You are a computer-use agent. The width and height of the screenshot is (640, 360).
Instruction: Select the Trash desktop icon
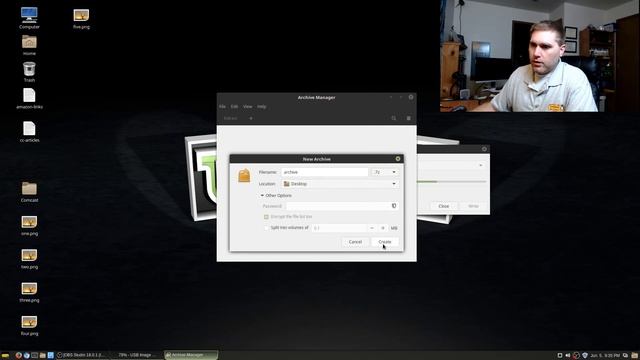tap(29, 72)
